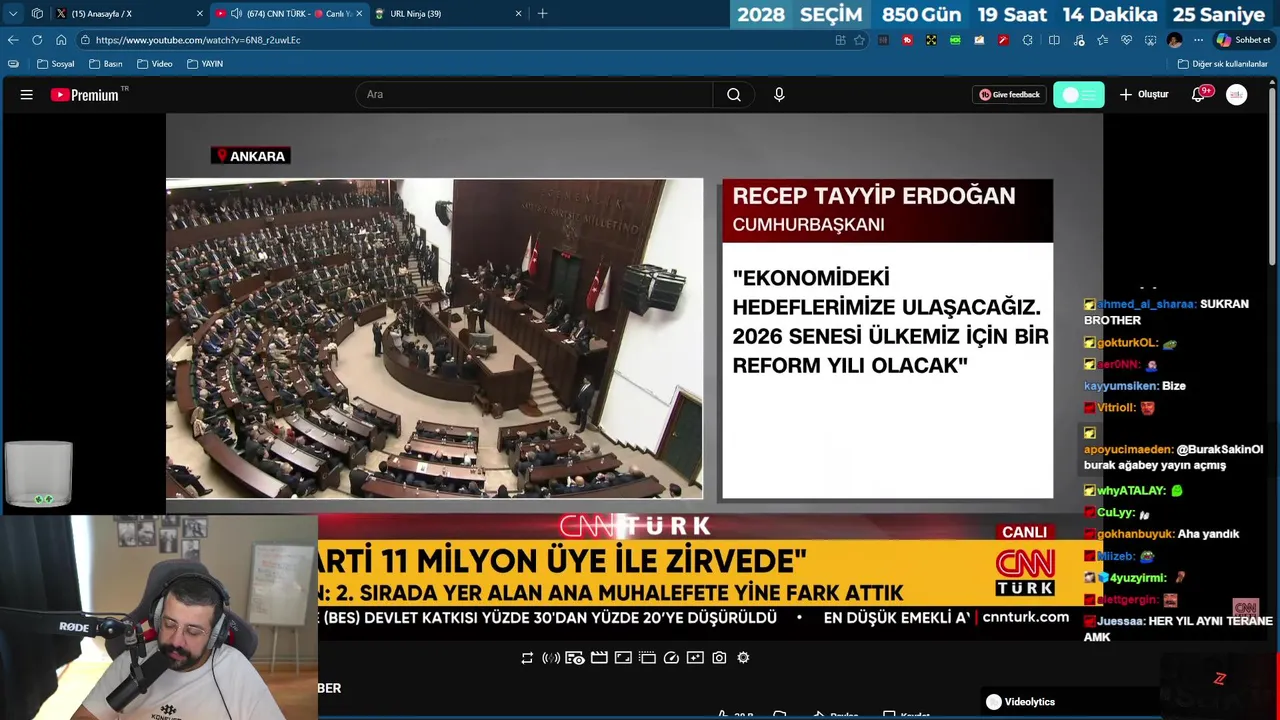This screenshot has height=720, width=1280.
Task: Start voice search with the microphone icon
Action: coord(779,94)
